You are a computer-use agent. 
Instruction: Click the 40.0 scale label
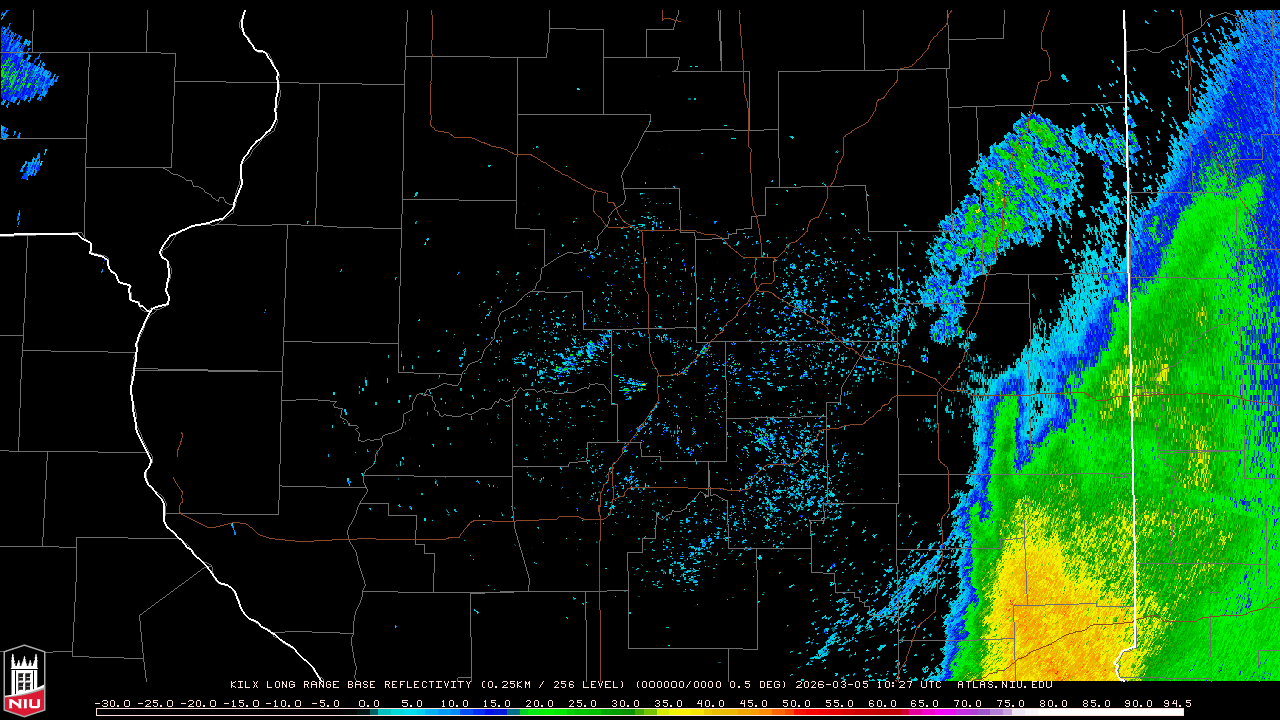[x=711, y=704]
